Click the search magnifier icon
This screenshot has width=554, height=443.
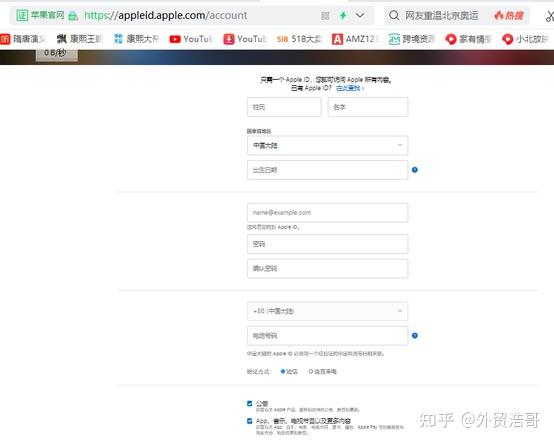[x=394, y=16]
